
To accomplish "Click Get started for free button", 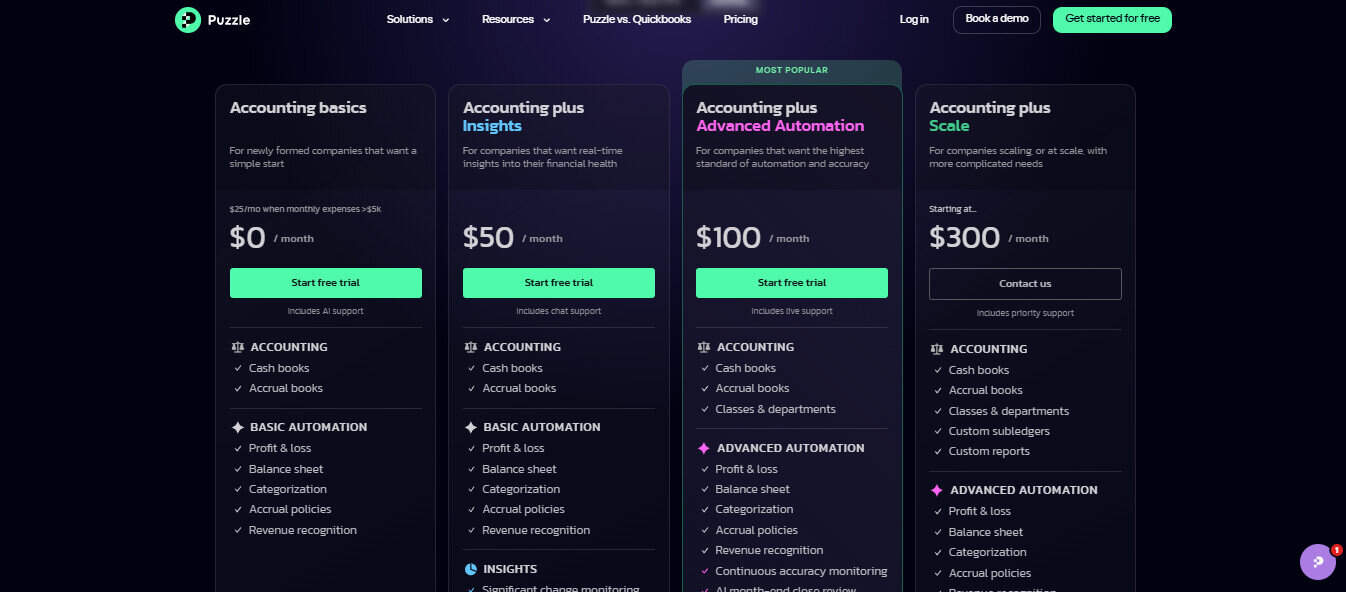I will (1112, 19).
